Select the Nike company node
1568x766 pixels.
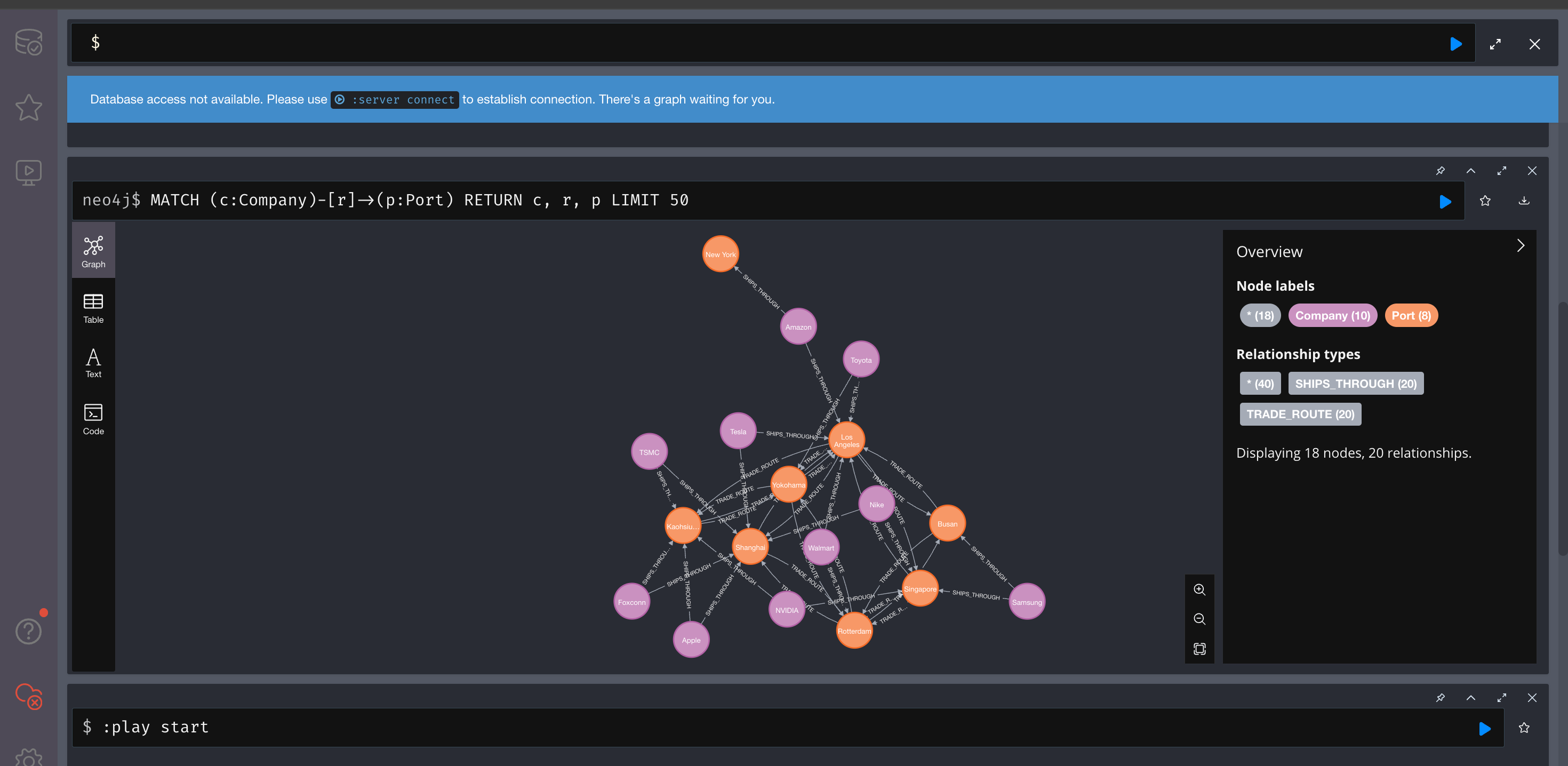876,504
